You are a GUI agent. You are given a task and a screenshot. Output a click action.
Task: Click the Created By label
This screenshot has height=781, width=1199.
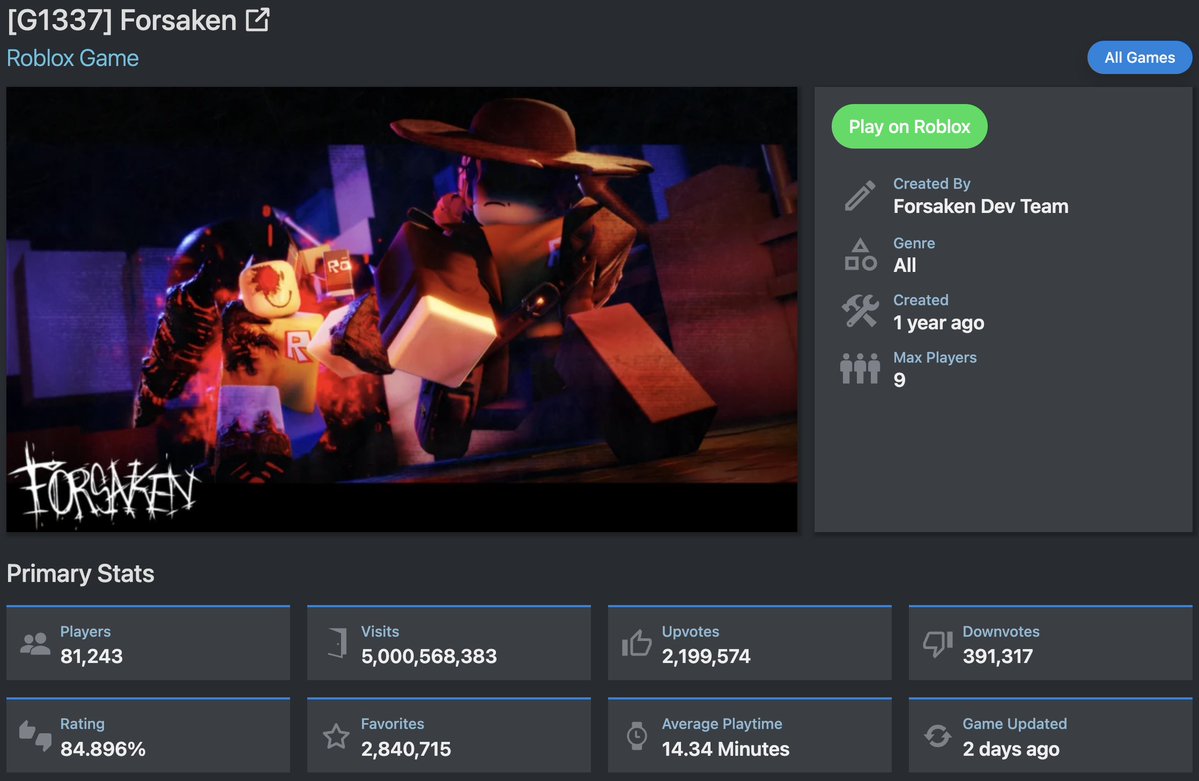pos(931,184)
